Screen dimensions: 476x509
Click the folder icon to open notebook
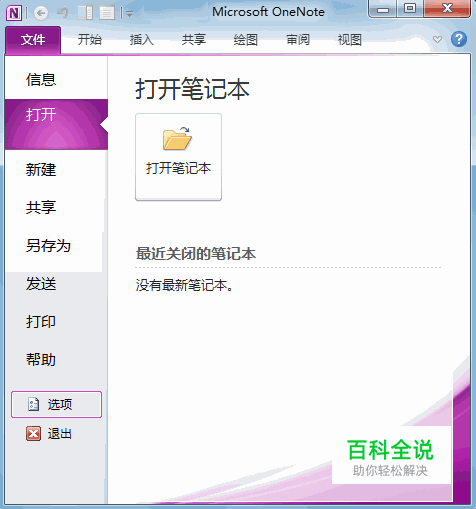pos(177,138)
